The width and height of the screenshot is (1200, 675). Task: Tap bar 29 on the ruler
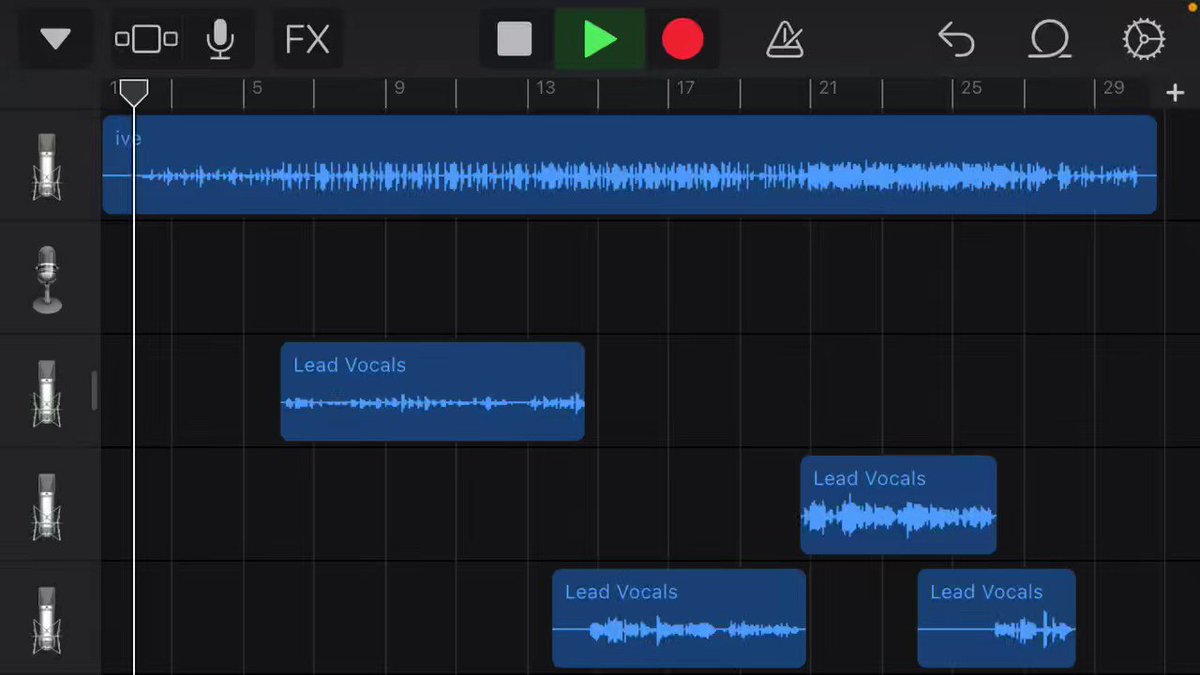pos(1113,88)
